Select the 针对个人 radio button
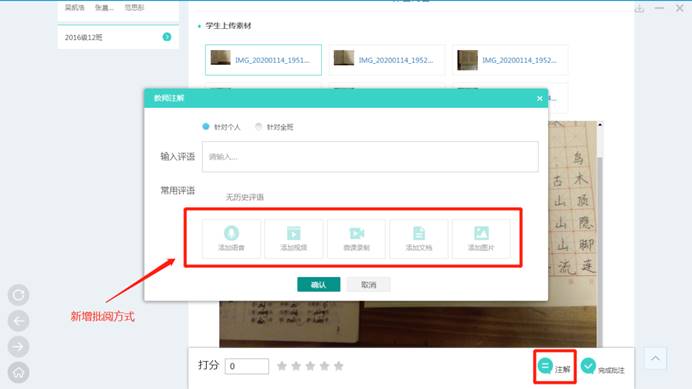 coord(206,127)
